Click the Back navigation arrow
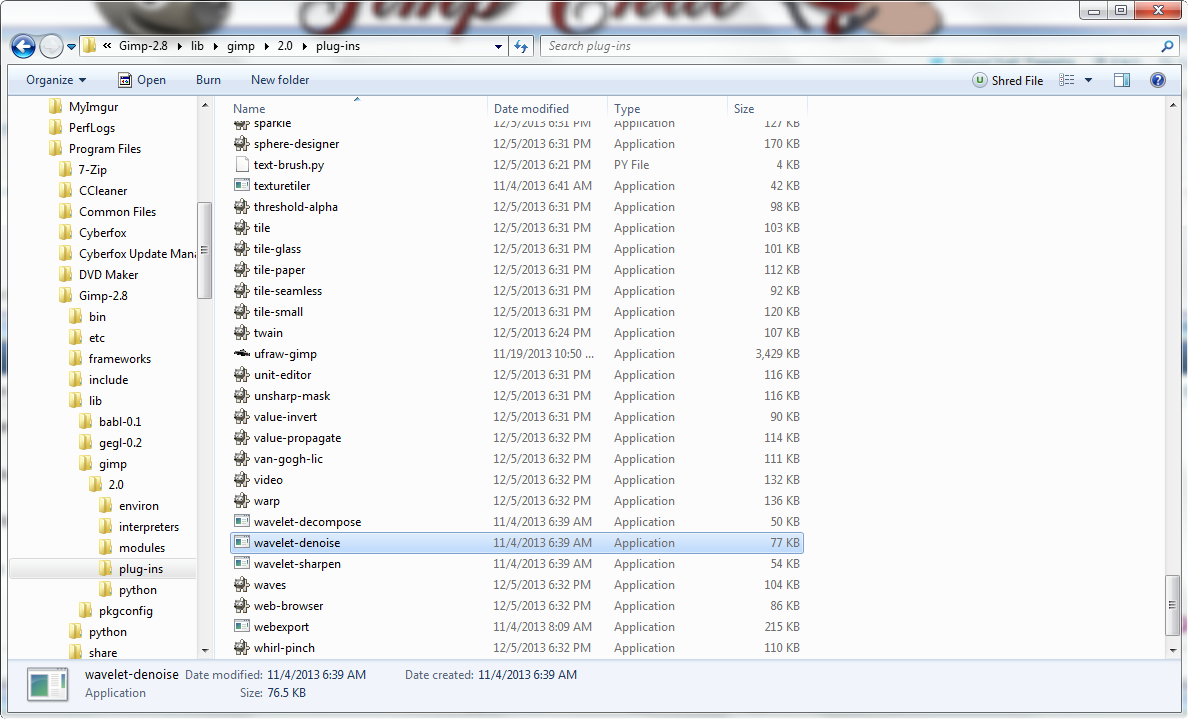Image resolution: width=1189 pixels, height=720 pixels. (23, 46)
